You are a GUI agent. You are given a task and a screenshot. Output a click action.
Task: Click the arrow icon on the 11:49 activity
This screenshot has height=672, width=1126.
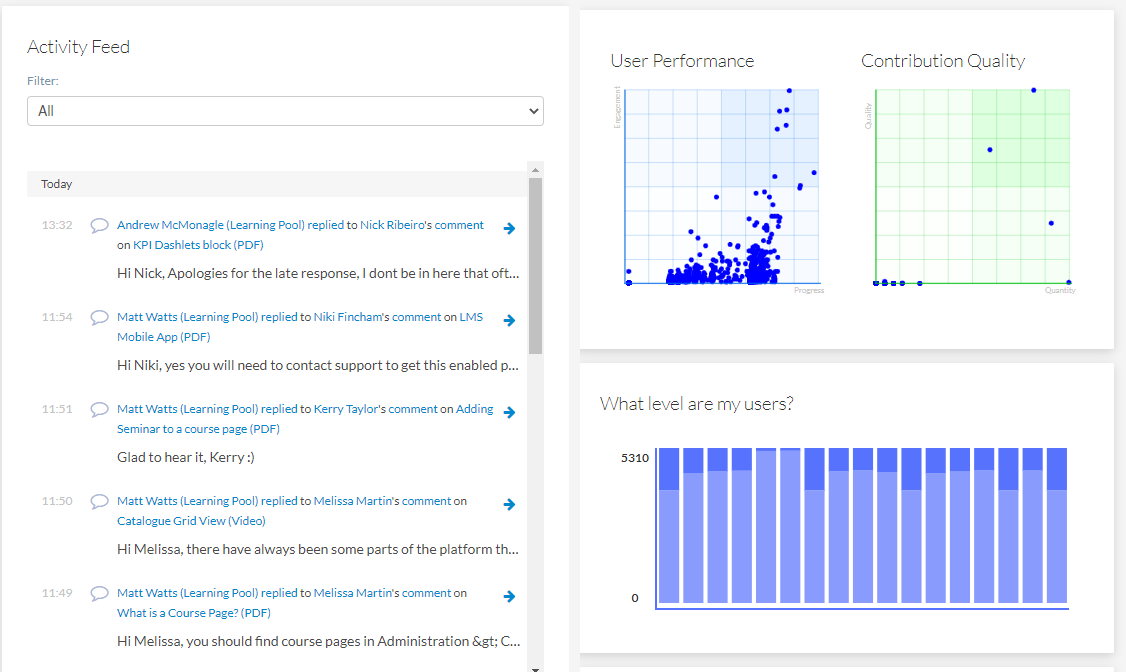click(x=509, y=596)
